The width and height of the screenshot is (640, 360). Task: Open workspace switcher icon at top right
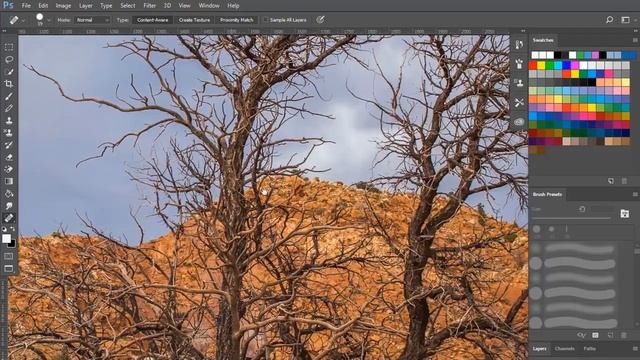[x=625, y=20]
